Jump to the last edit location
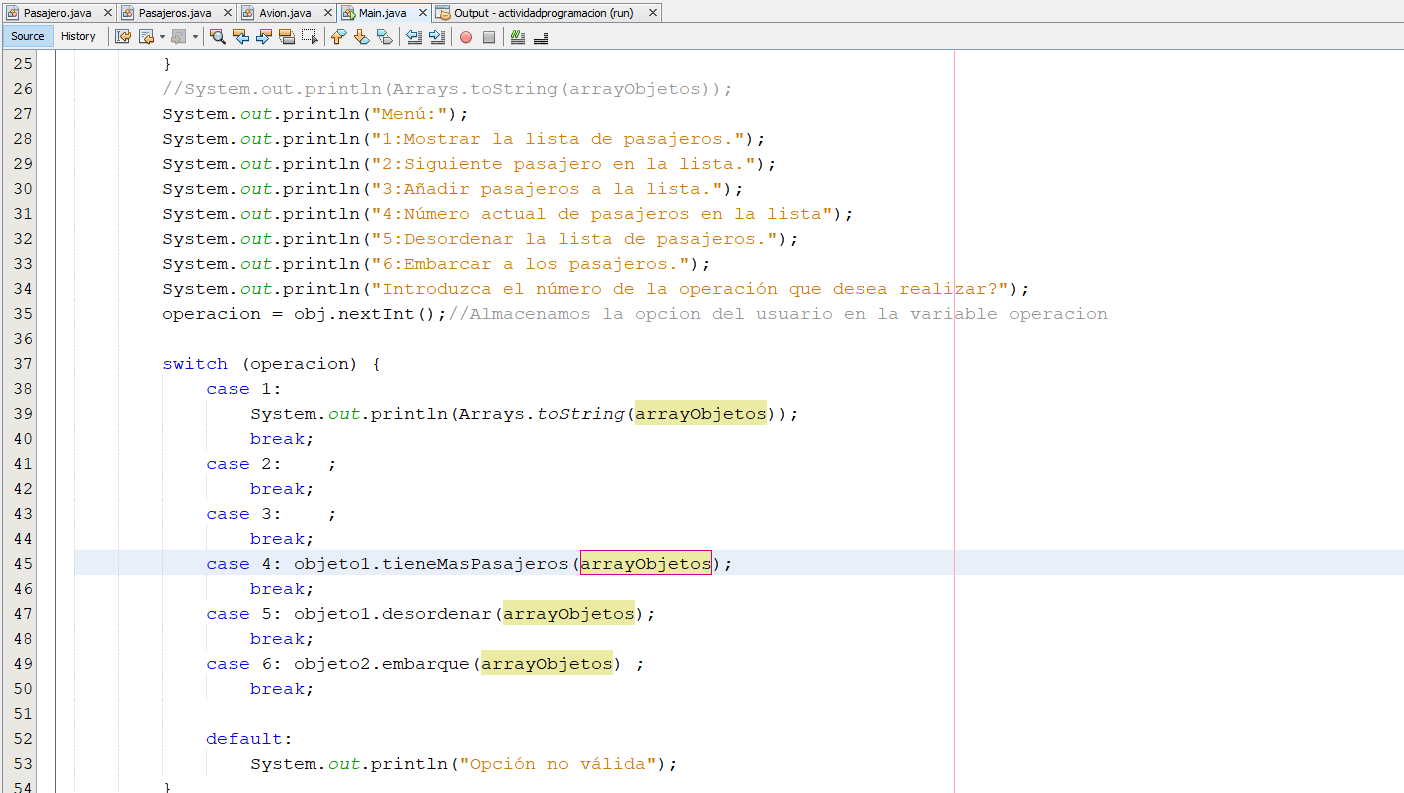 pyautogui.click(x=123, y=37)
